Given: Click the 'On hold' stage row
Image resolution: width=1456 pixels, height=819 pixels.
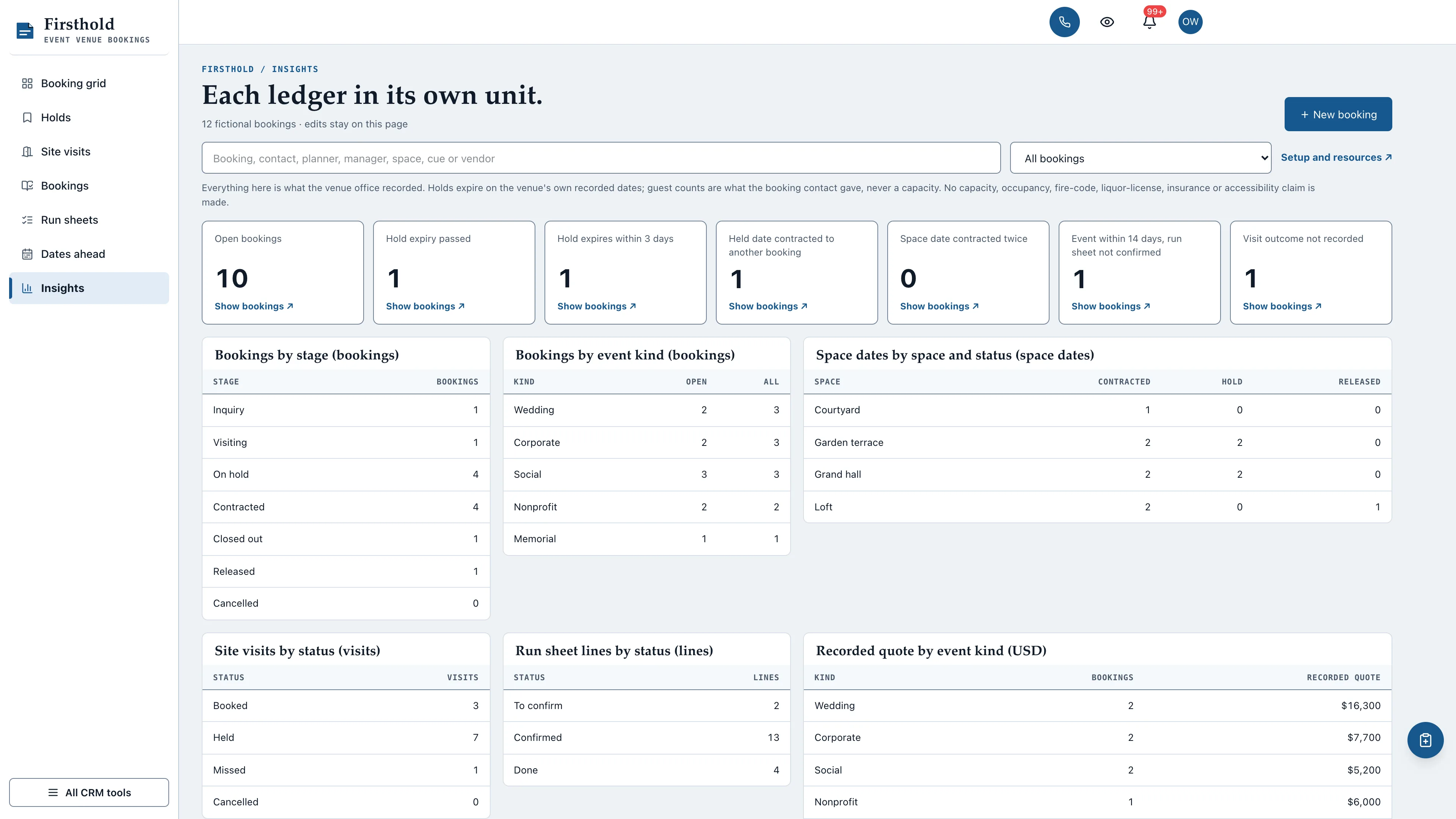Looking at the screenshot, I should (346, 475).
